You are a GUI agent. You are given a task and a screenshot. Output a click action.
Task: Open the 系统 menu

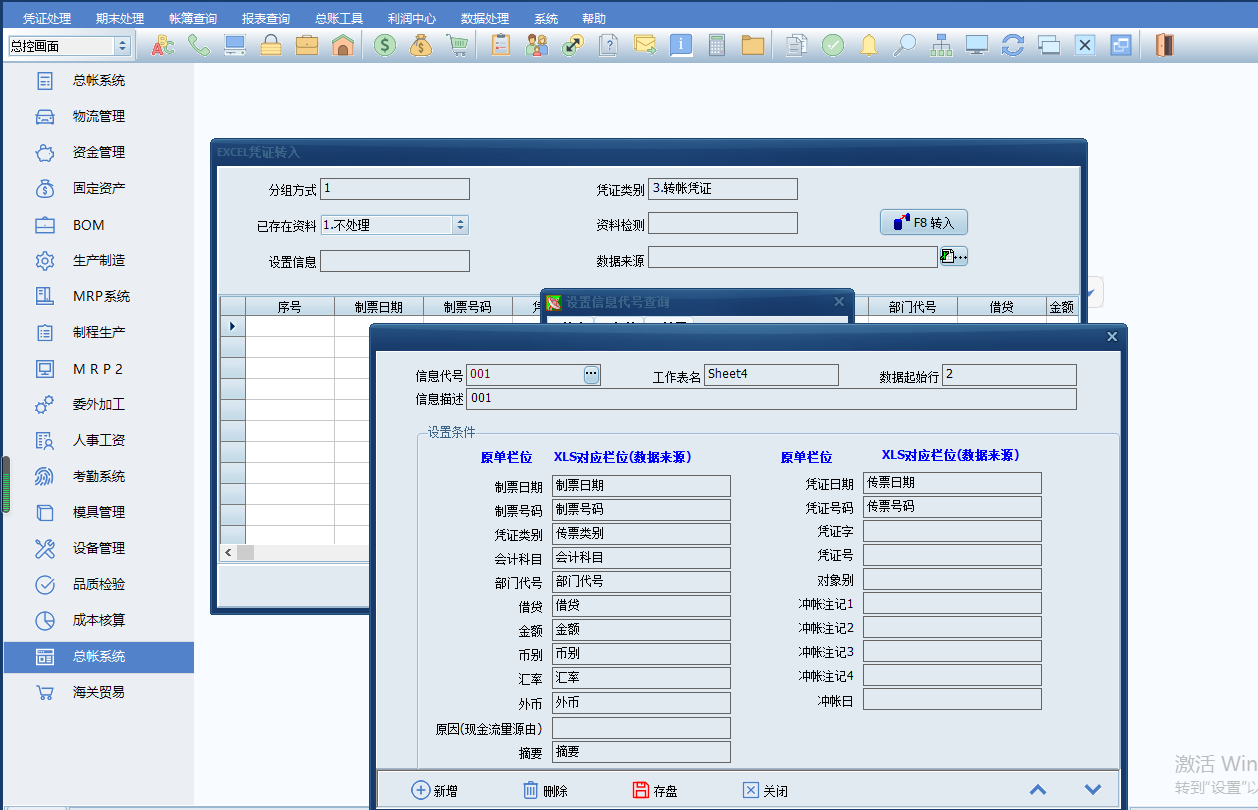click(x=546, y=19)
